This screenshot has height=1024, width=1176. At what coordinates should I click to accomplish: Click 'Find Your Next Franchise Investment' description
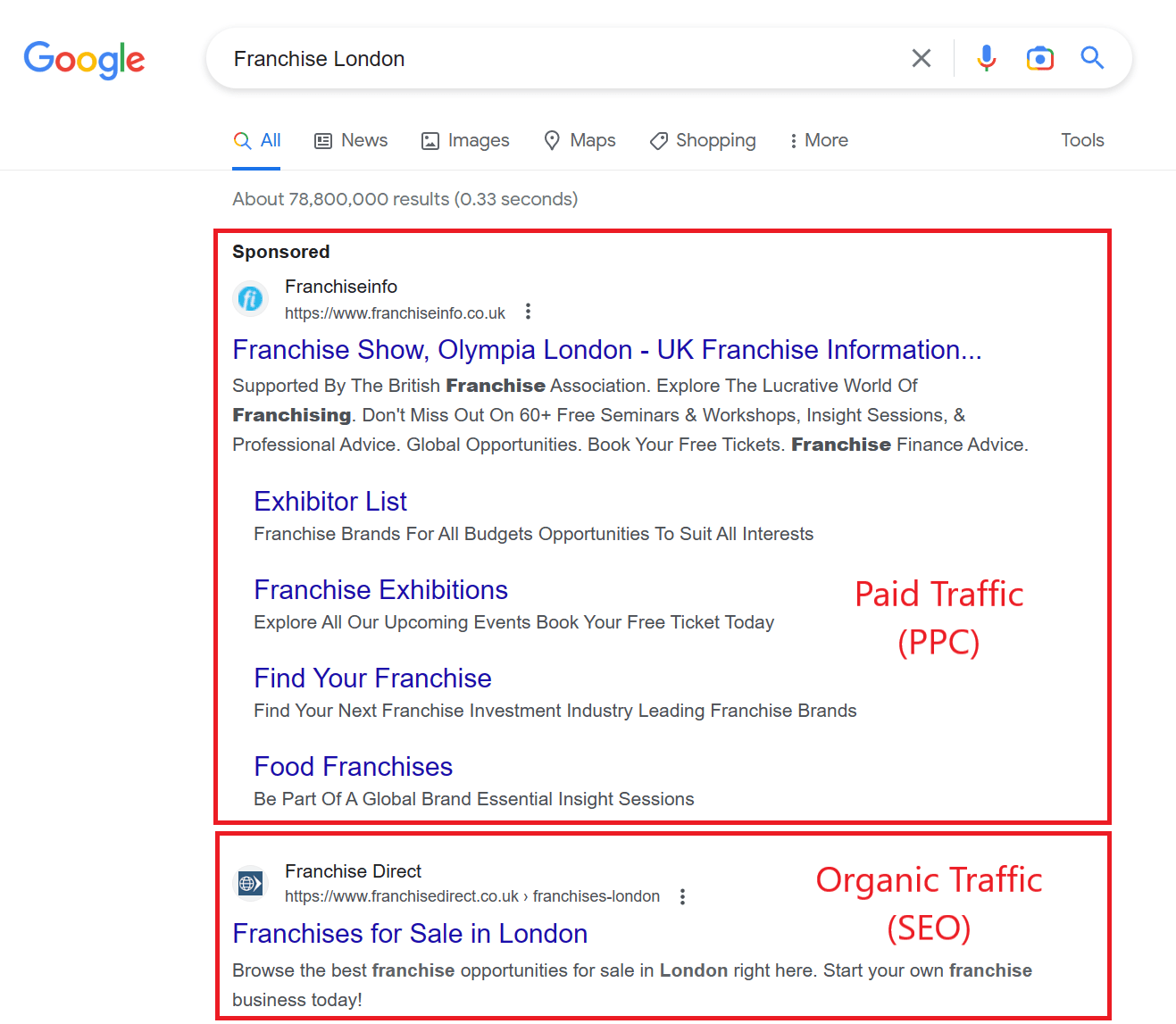pos(555,711)
